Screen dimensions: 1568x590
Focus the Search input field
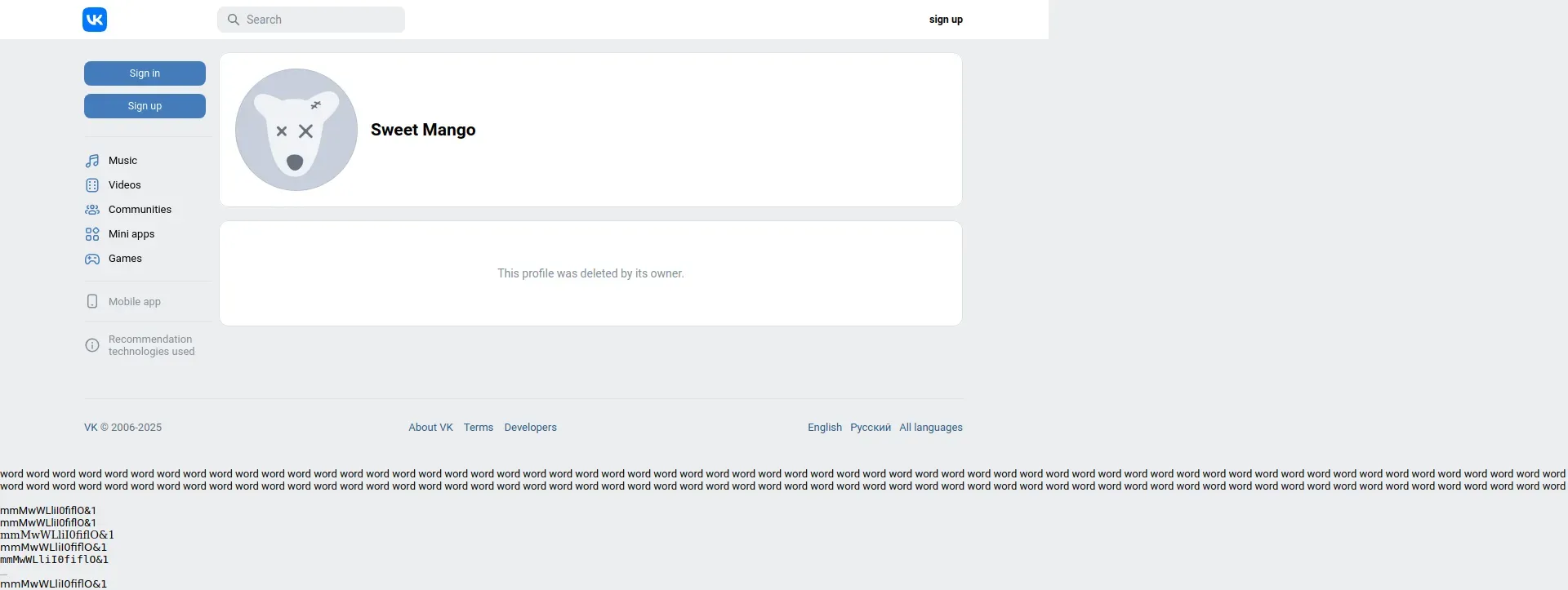pos(311,20)
